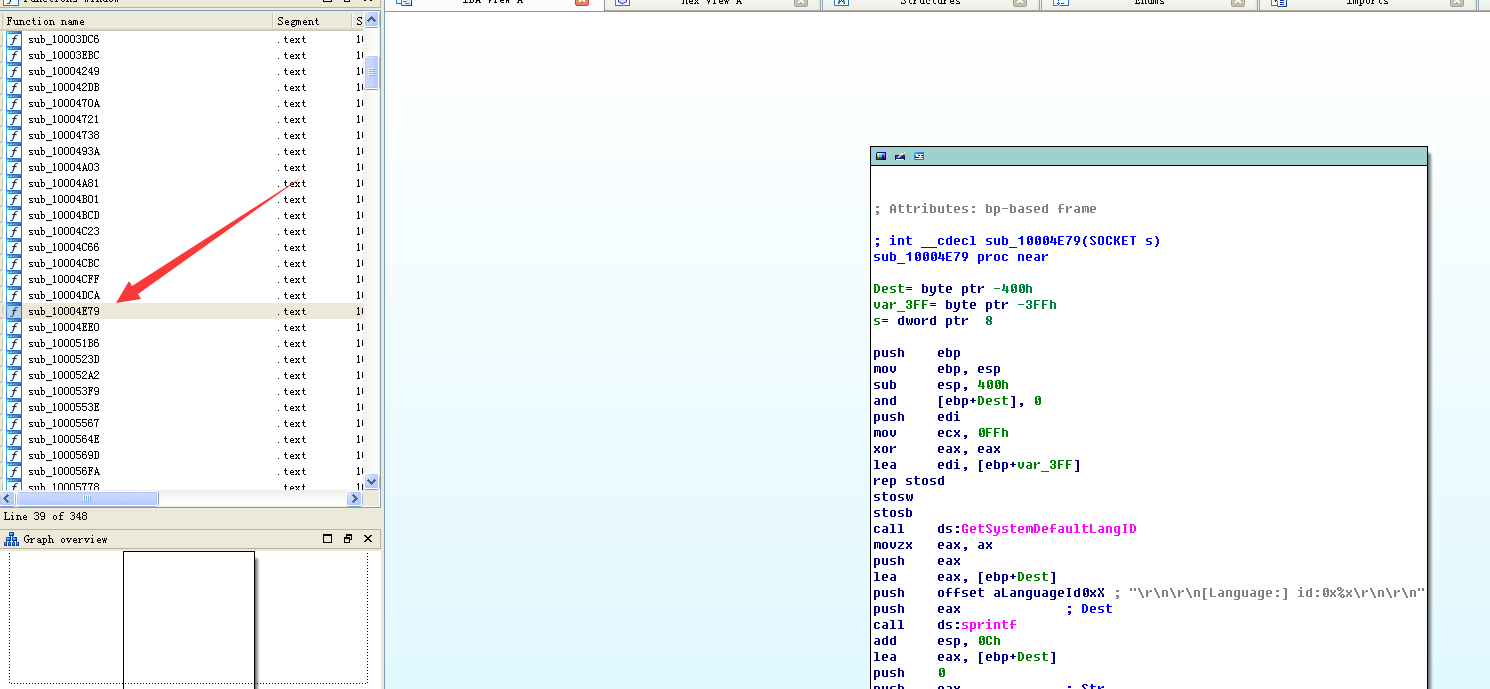
Task: Sort by the Segment column header
Action: 313,21
